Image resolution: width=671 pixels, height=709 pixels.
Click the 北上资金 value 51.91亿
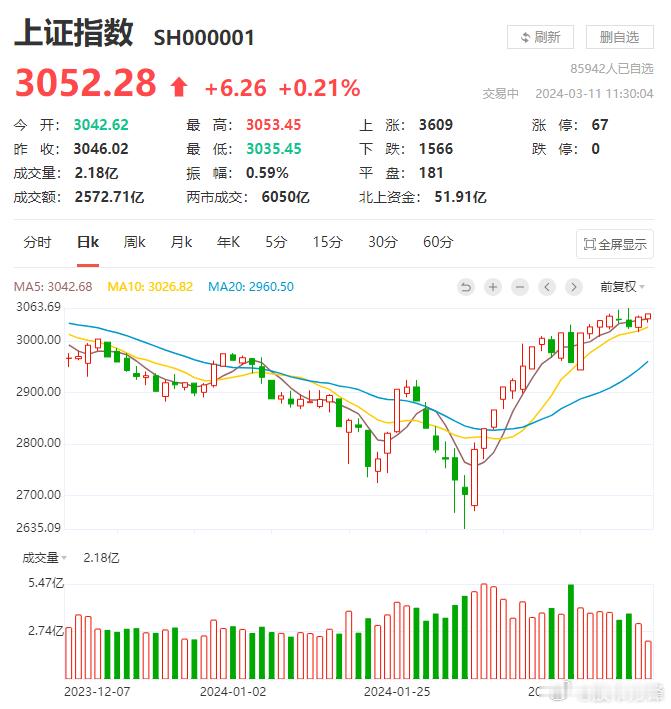click(460, 198)
